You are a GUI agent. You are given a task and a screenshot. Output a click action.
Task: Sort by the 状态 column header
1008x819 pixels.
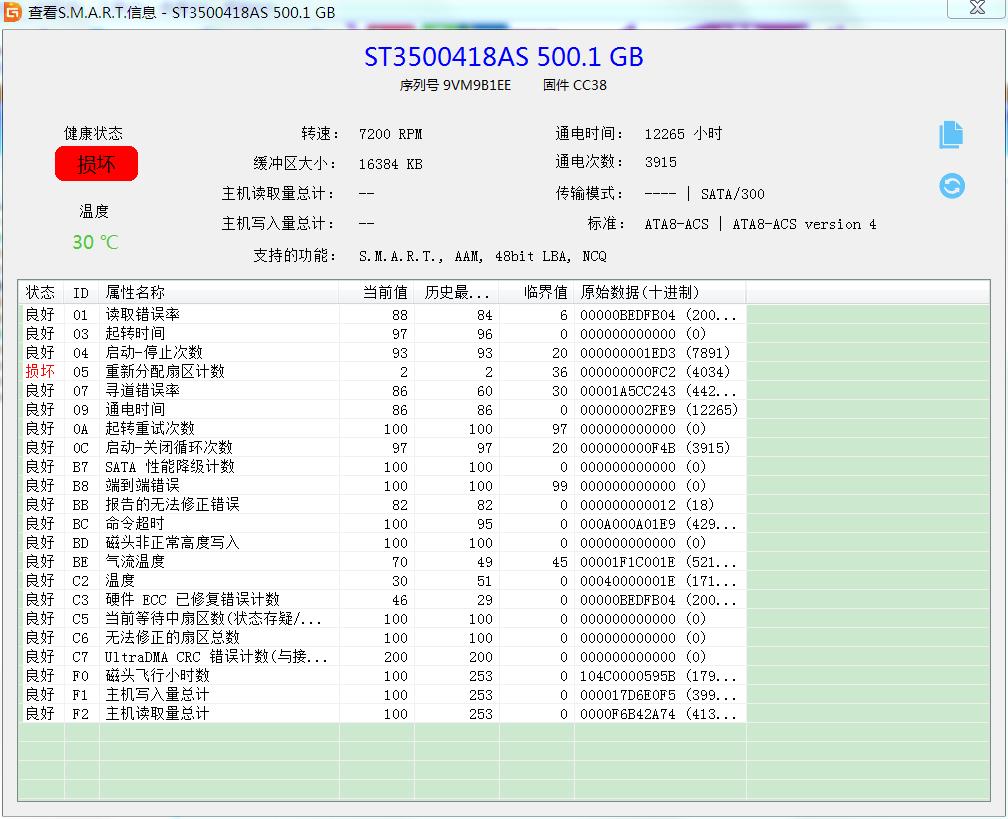tap(40, 292)
